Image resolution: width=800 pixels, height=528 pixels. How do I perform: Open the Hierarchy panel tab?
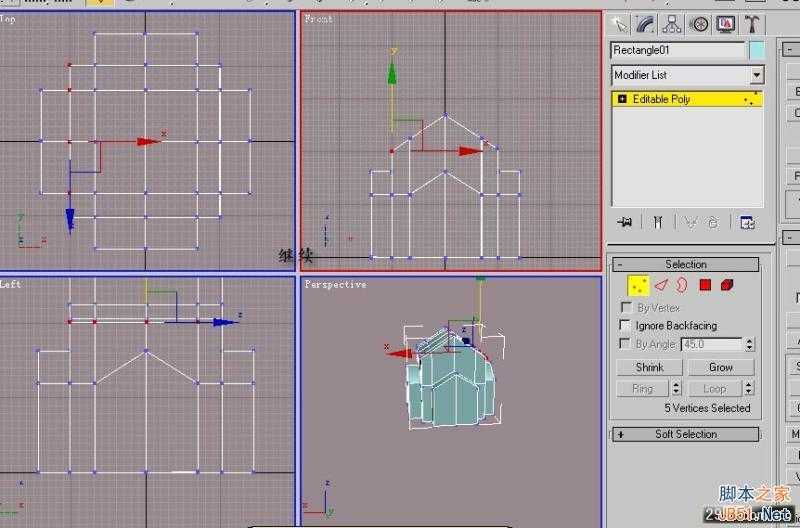tap(672, 24)
